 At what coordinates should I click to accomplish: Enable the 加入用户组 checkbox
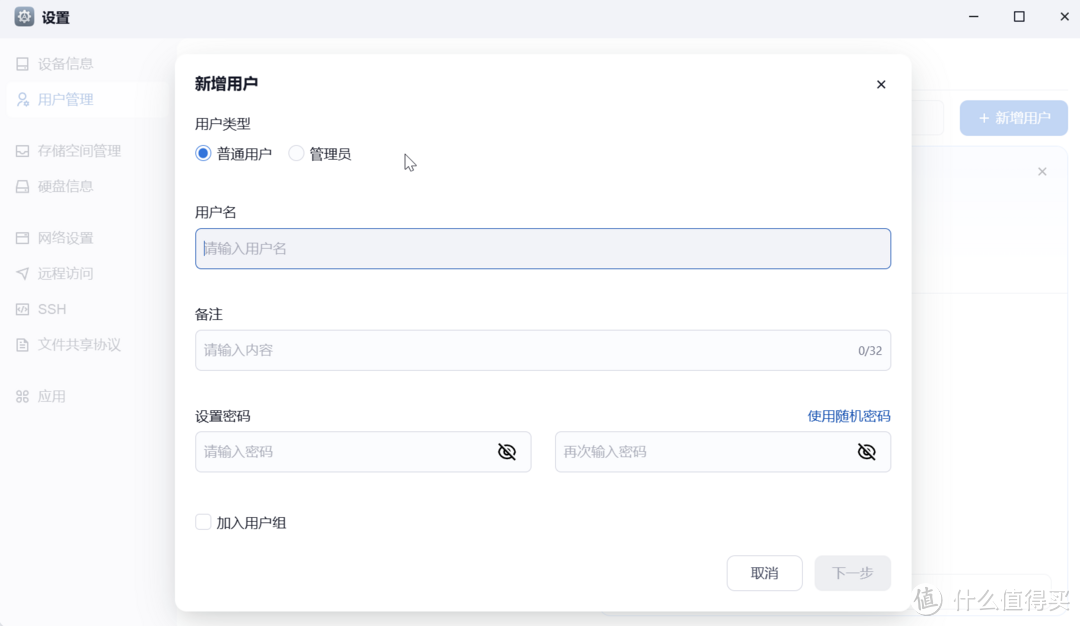point(204,522)
